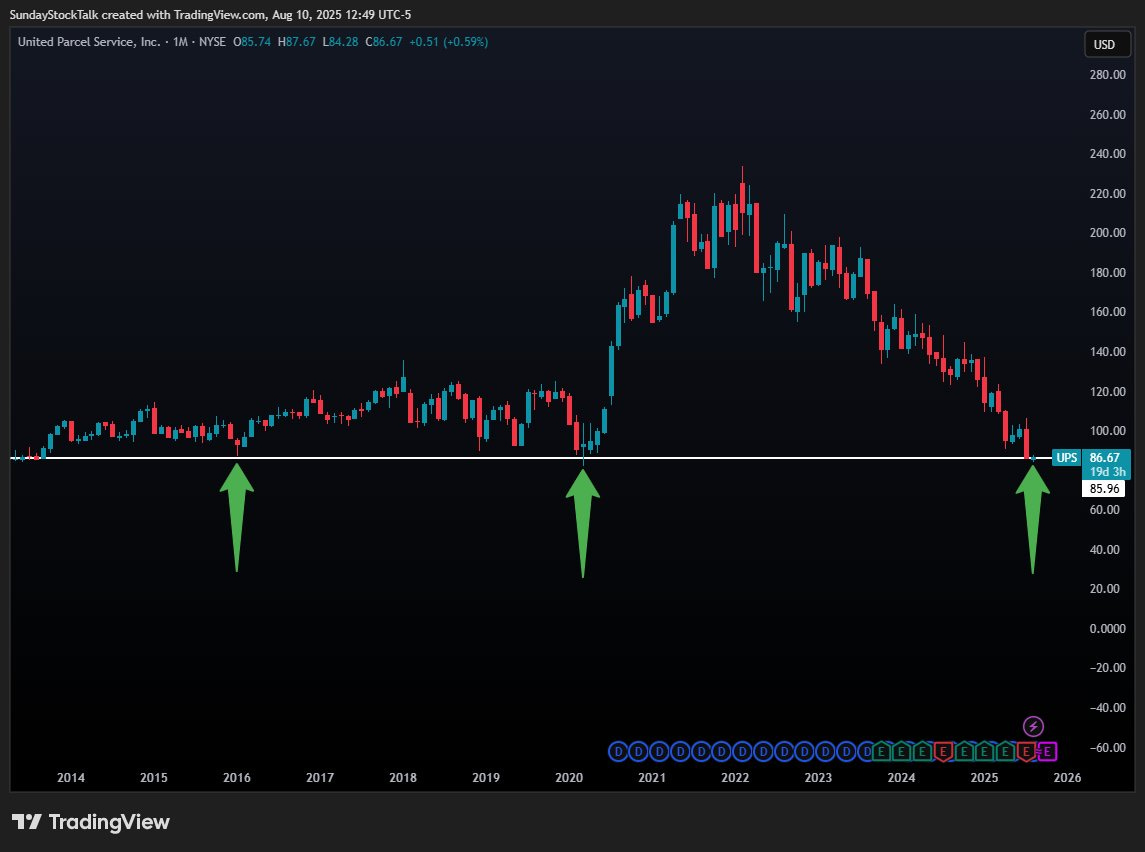
Task: Click the 260.00 price axis label
Action: [1107, 114]
